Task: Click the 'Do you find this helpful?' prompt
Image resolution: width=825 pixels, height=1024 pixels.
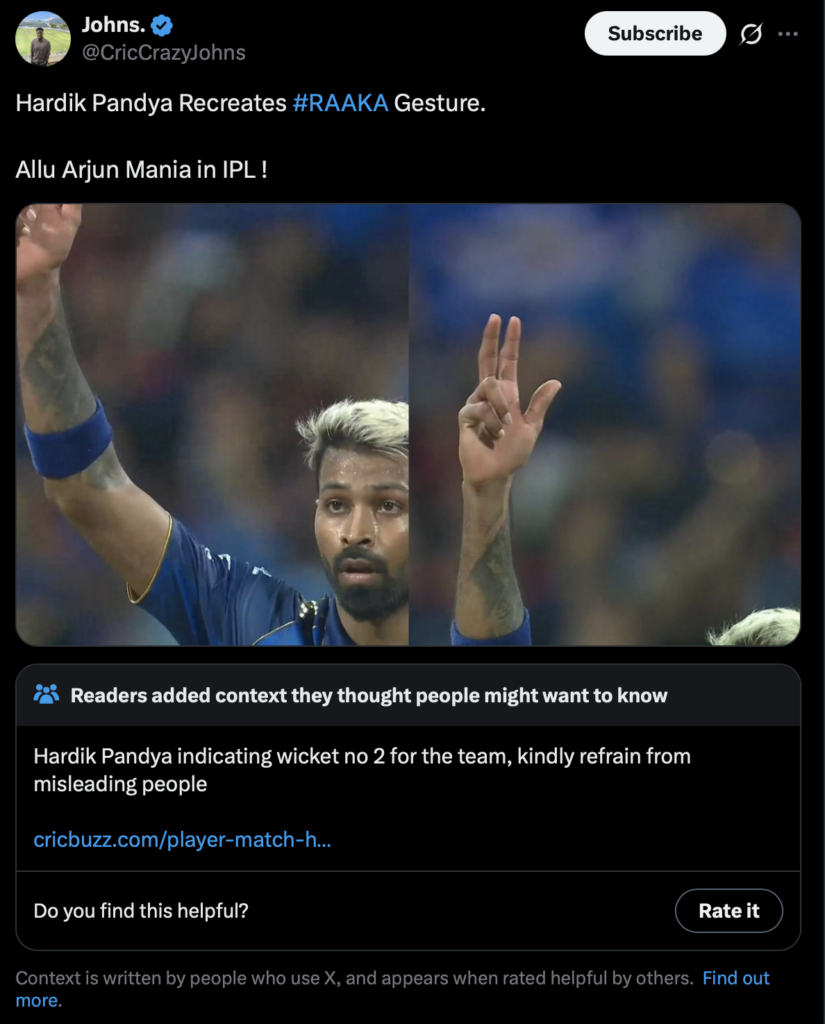Action: click(x=141, y=910)
